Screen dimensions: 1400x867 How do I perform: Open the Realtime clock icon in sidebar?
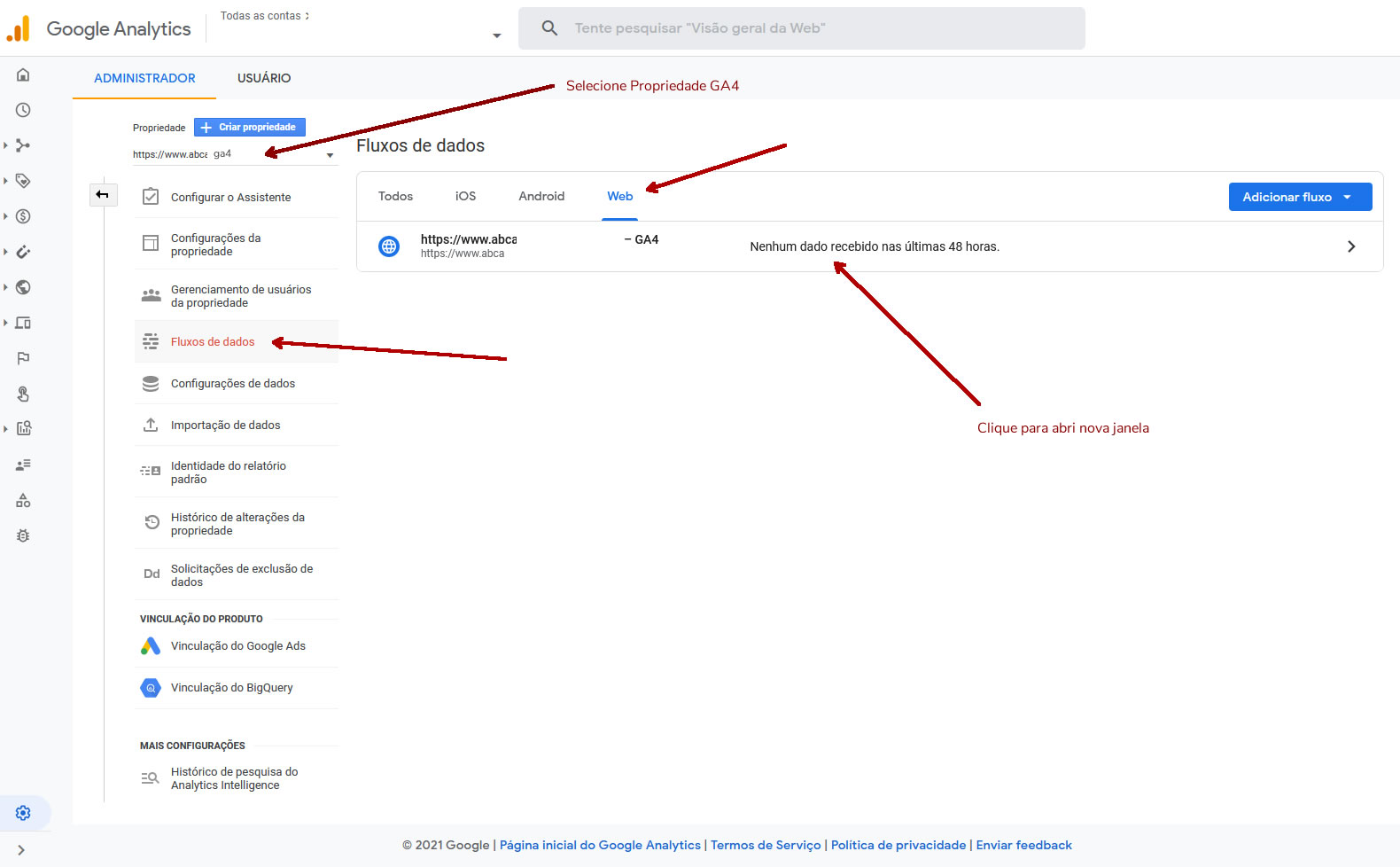23,110
